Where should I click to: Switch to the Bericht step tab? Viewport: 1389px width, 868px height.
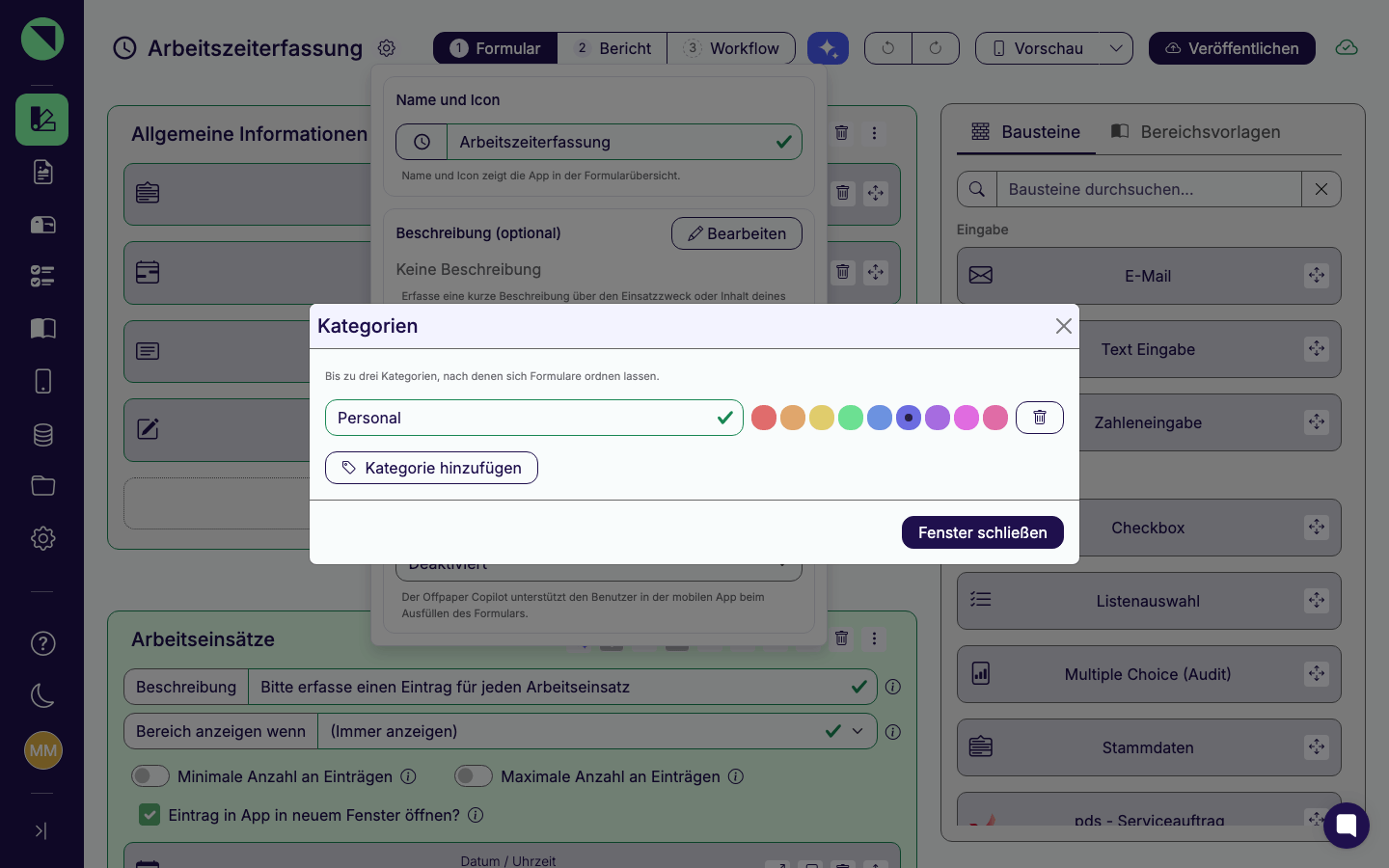pyautogui.click(x=613, y=48)
